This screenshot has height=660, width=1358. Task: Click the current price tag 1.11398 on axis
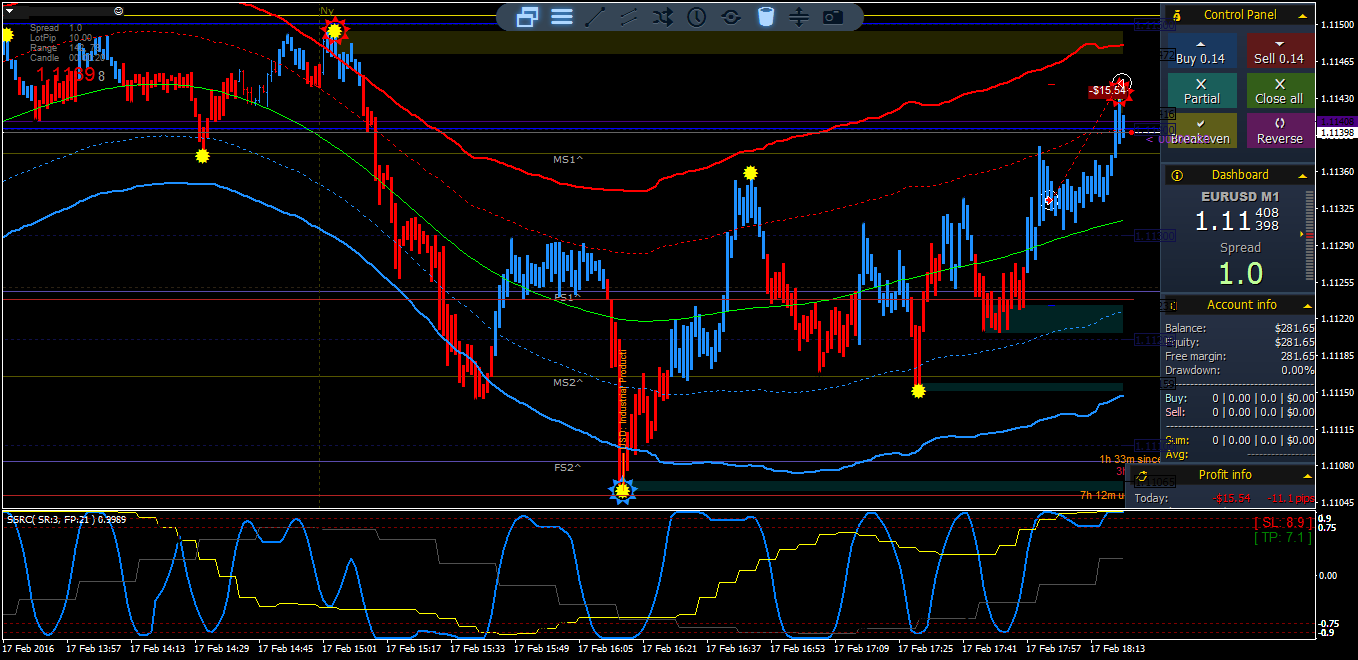tap(1336, 133)
